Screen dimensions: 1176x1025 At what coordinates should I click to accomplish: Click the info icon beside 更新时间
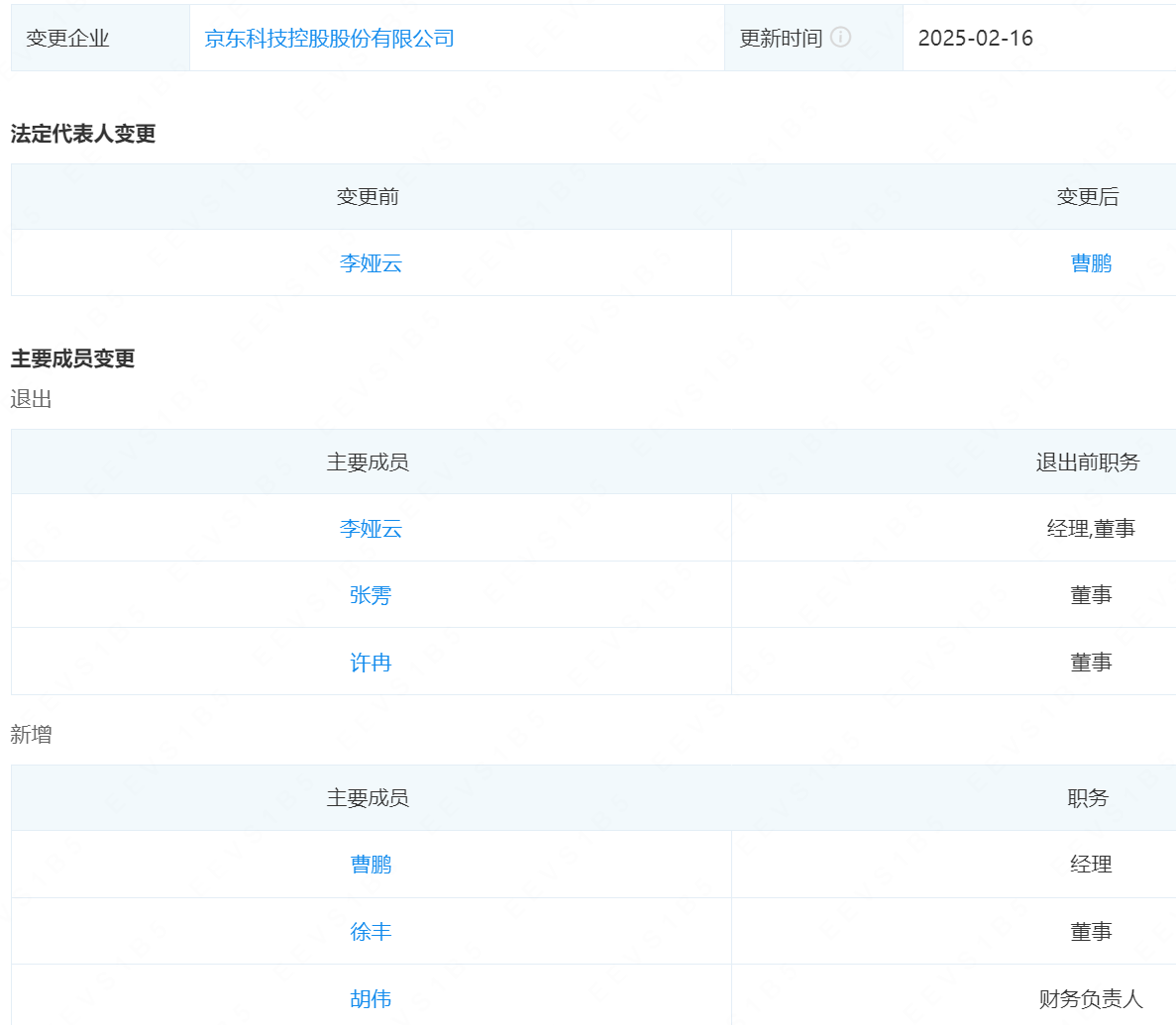(840, 38)
